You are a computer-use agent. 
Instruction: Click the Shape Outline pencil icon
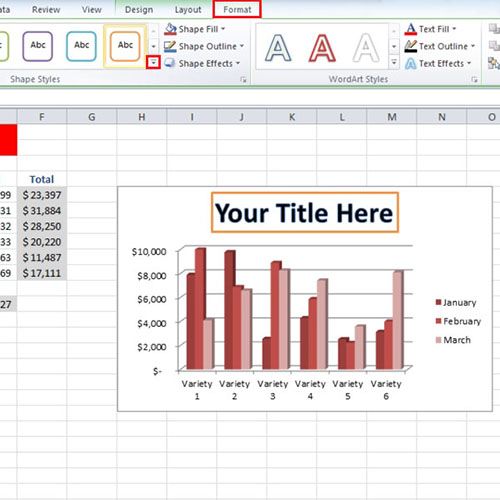pos(170,46)
